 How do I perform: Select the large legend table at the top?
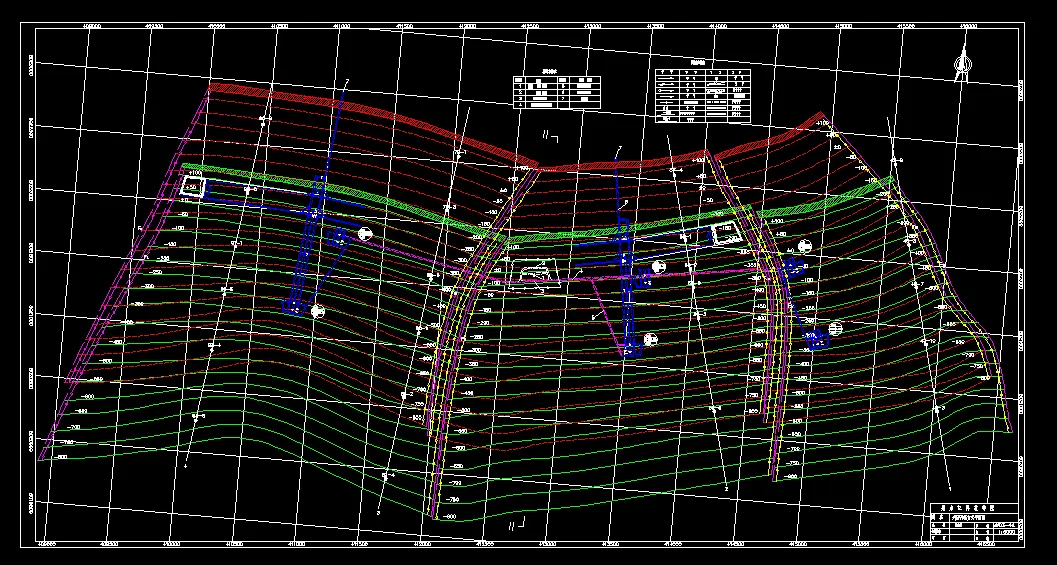tap(702, 94)
